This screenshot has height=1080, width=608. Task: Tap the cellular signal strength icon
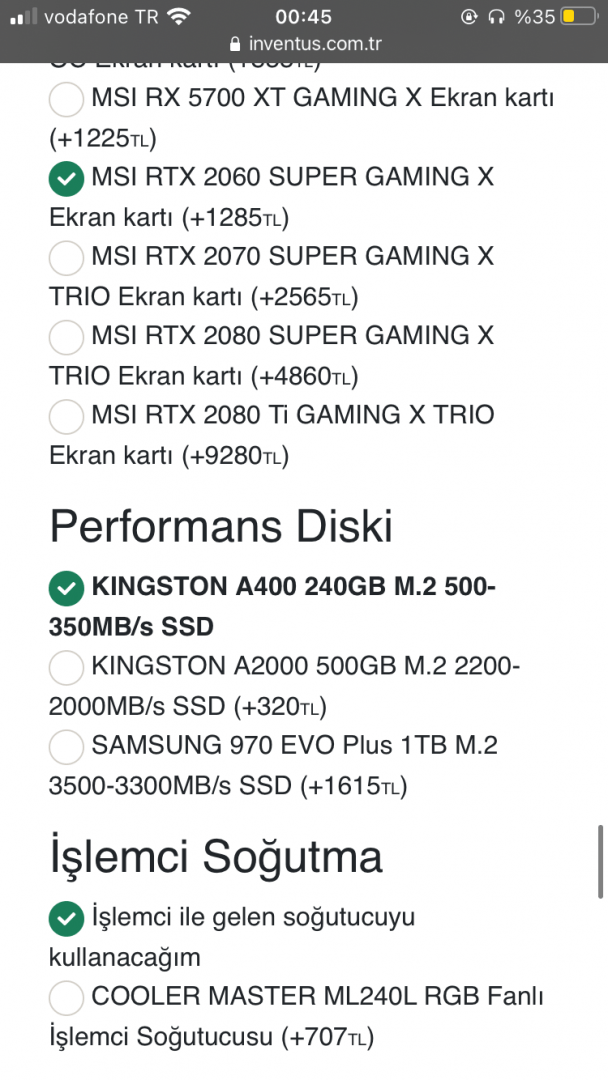tap(22, 16)
